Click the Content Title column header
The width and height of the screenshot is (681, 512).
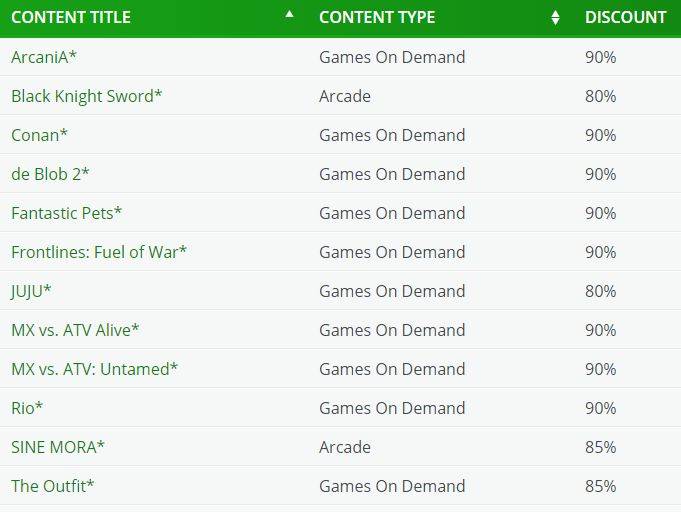click(71, 17)
